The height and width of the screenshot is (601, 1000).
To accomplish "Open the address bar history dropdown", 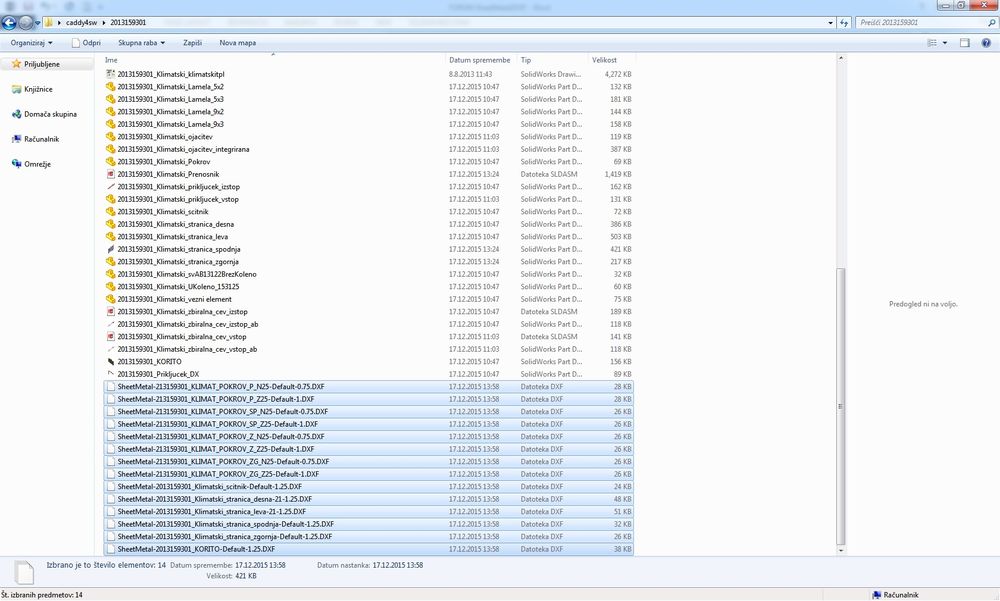I will click(x=830, y=22).
